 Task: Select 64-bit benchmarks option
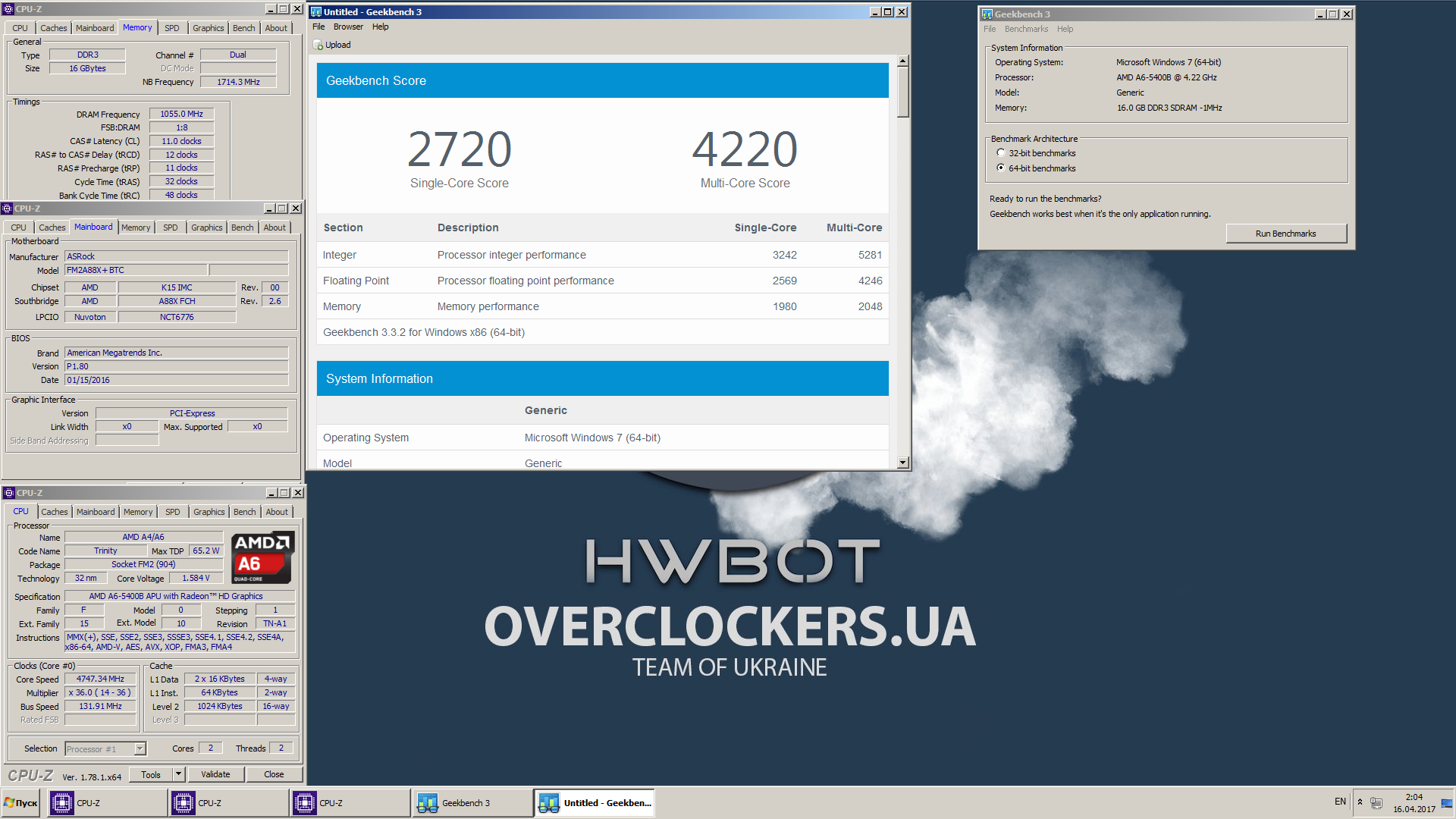point(1001,168)
